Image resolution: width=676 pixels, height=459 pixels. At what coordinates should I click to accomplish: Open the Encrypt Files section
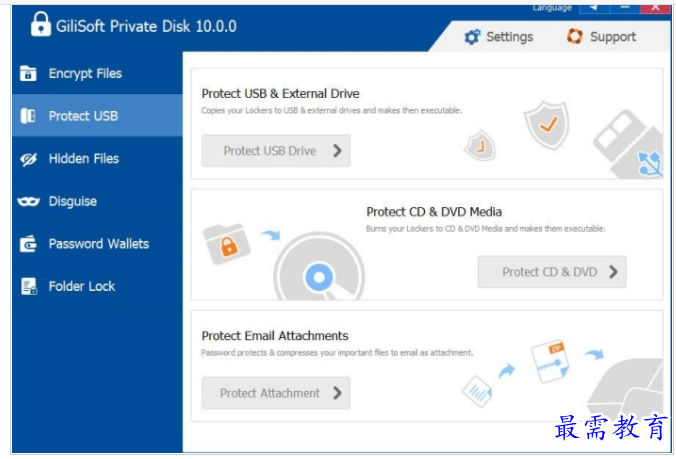(97, 74)
